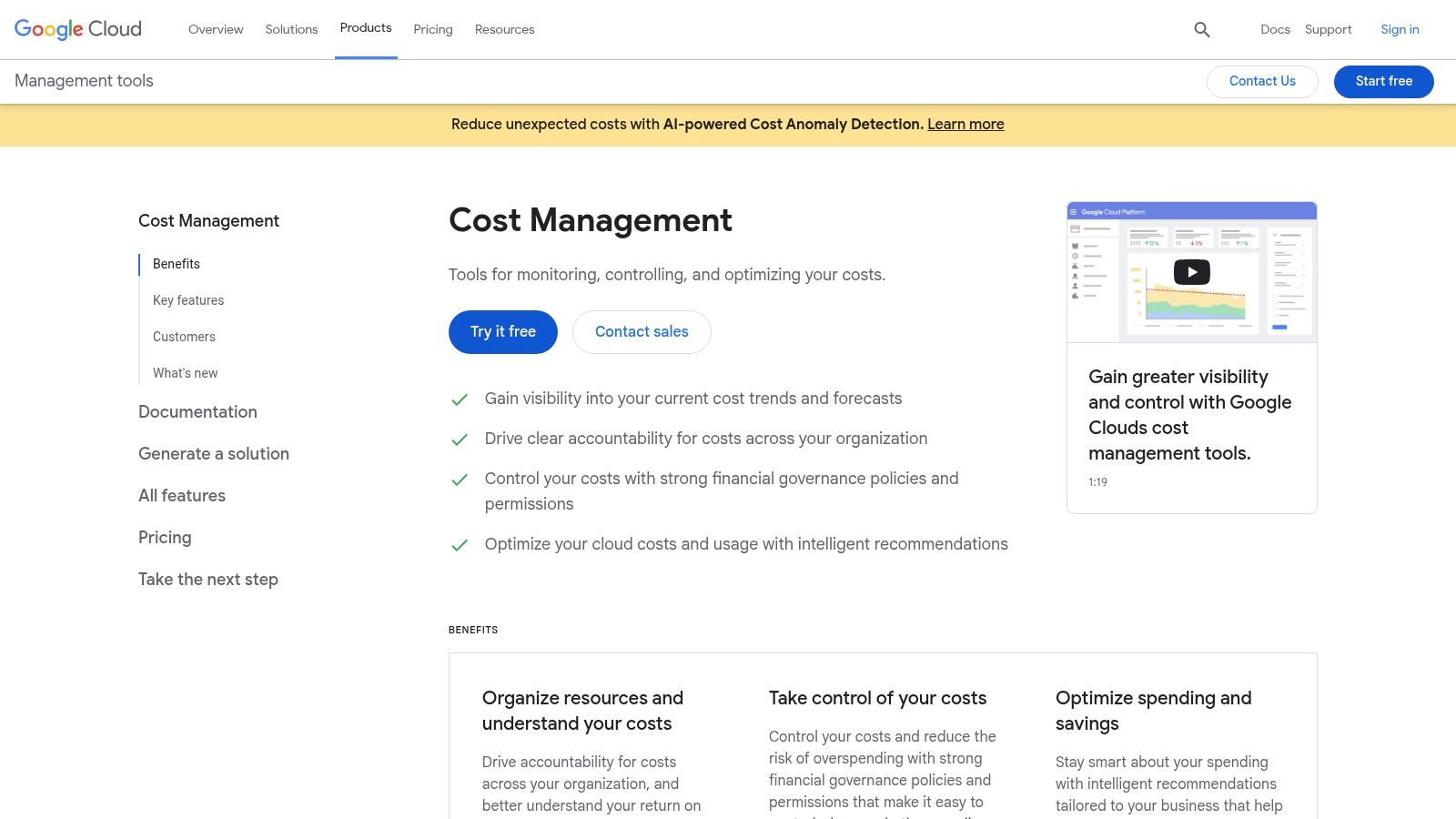Viewport: 1456px width, 819px height.
Task: Open the Resources menu
Action: [504, 29]
